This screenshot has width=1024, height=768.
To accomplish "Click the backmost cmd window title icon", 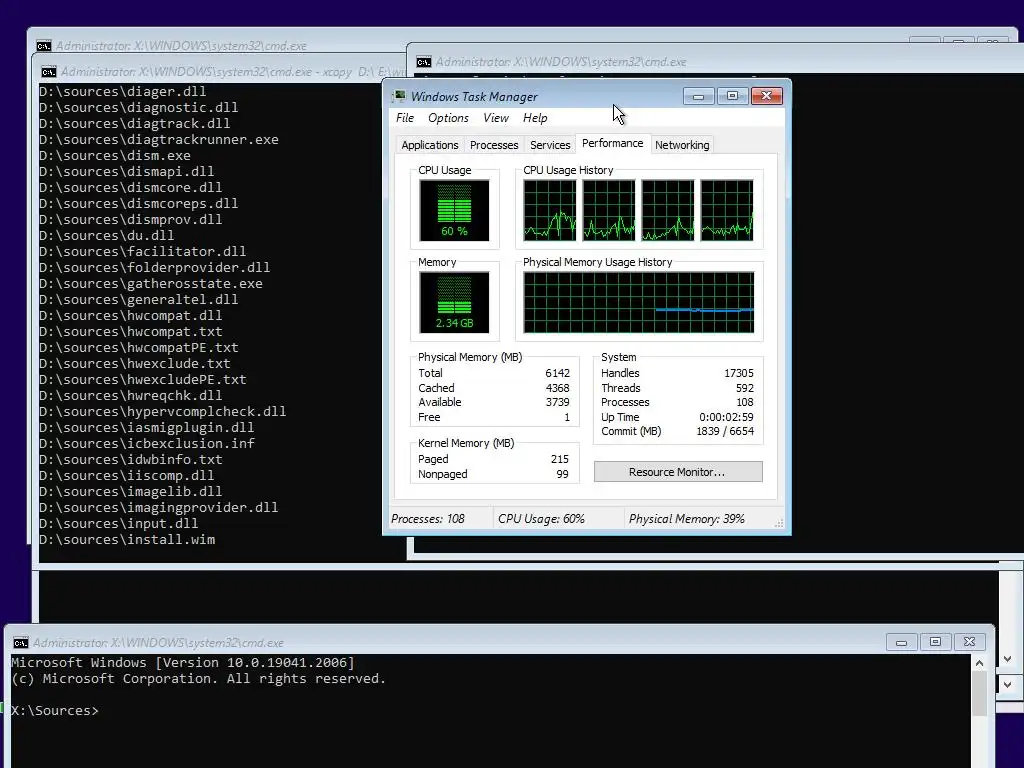I will pos(44,46).
